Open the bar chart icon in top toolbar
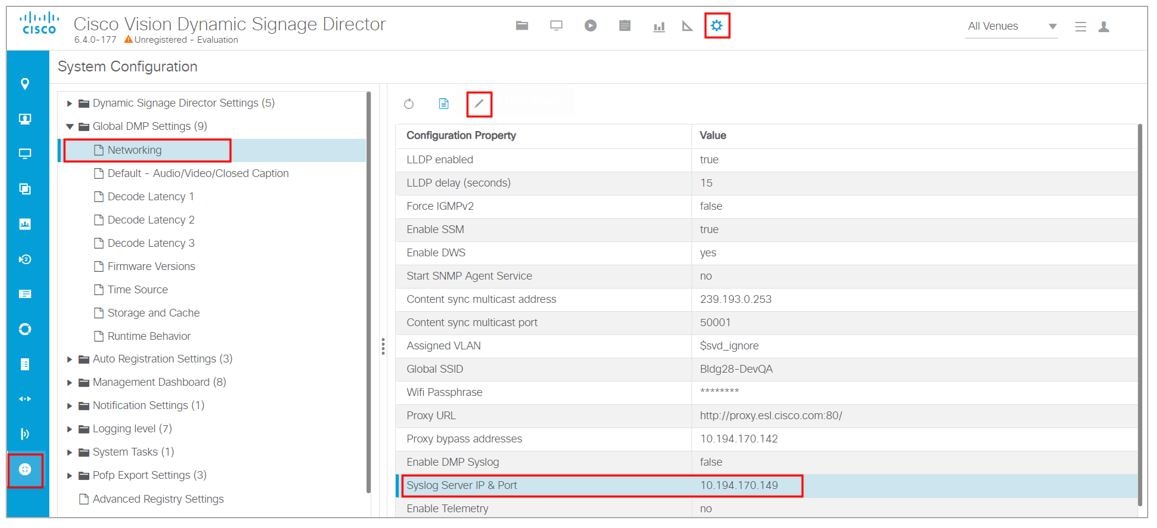The height and width of the screenshot is (528, 1157). pos(659,27)
